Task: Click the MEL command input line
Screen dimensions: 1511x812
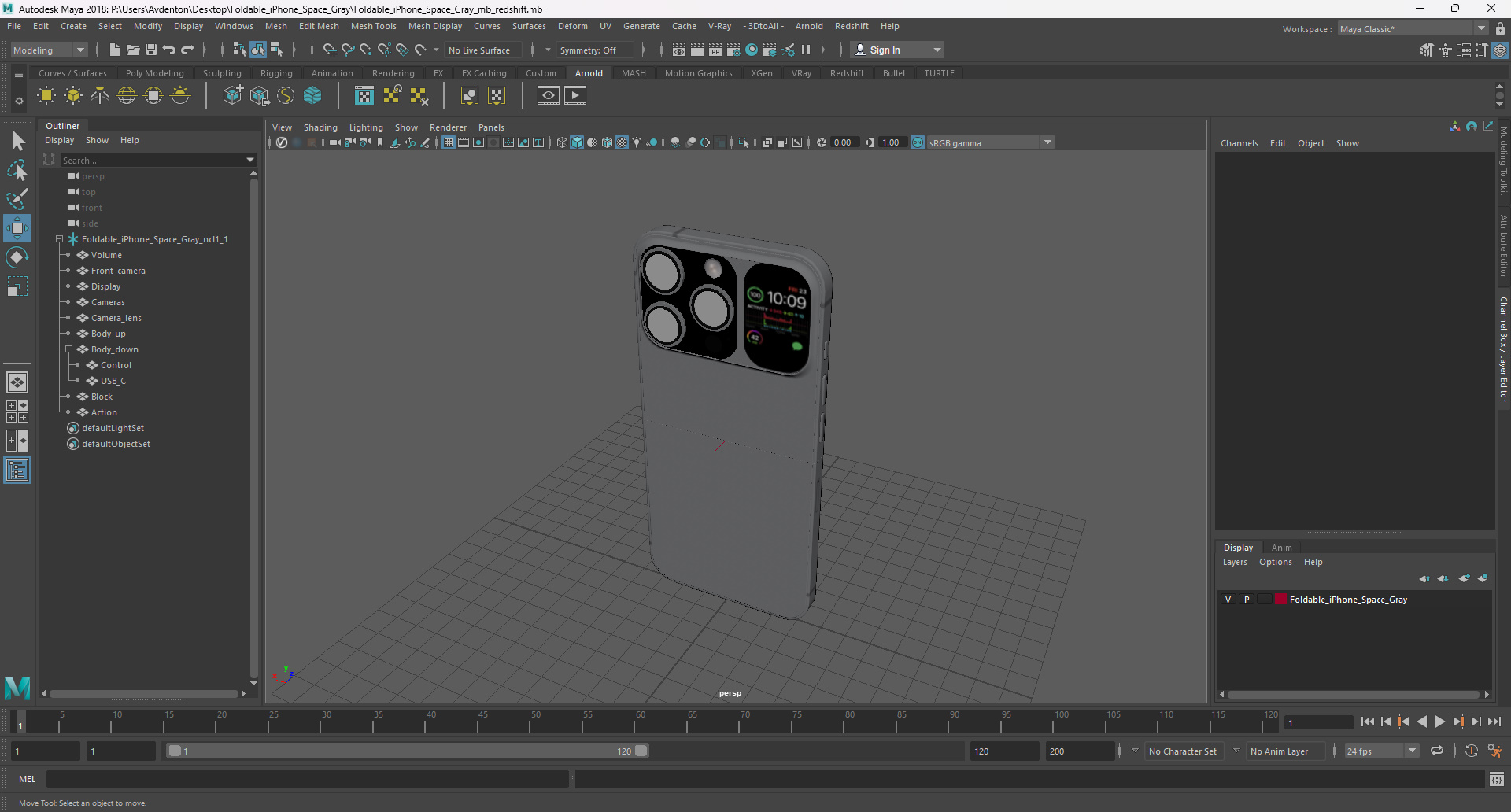Action: click(x=308, y=779)
